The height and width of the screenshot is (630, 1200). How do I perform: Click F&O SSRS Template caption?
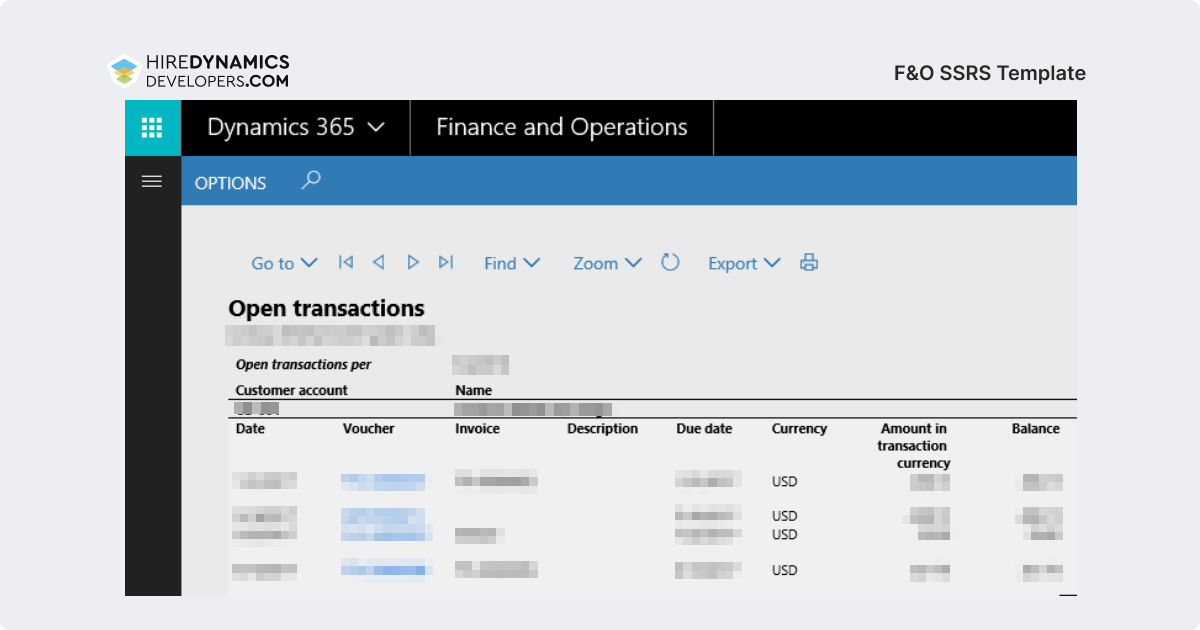point(990,73)
